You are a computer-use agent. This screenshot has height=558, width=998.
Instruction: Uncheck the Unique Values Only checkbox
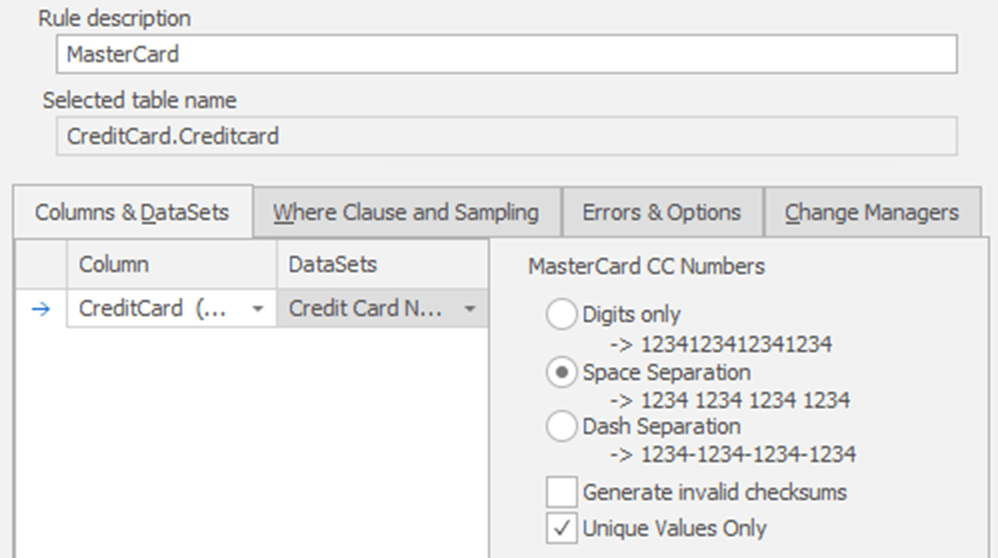561,528
